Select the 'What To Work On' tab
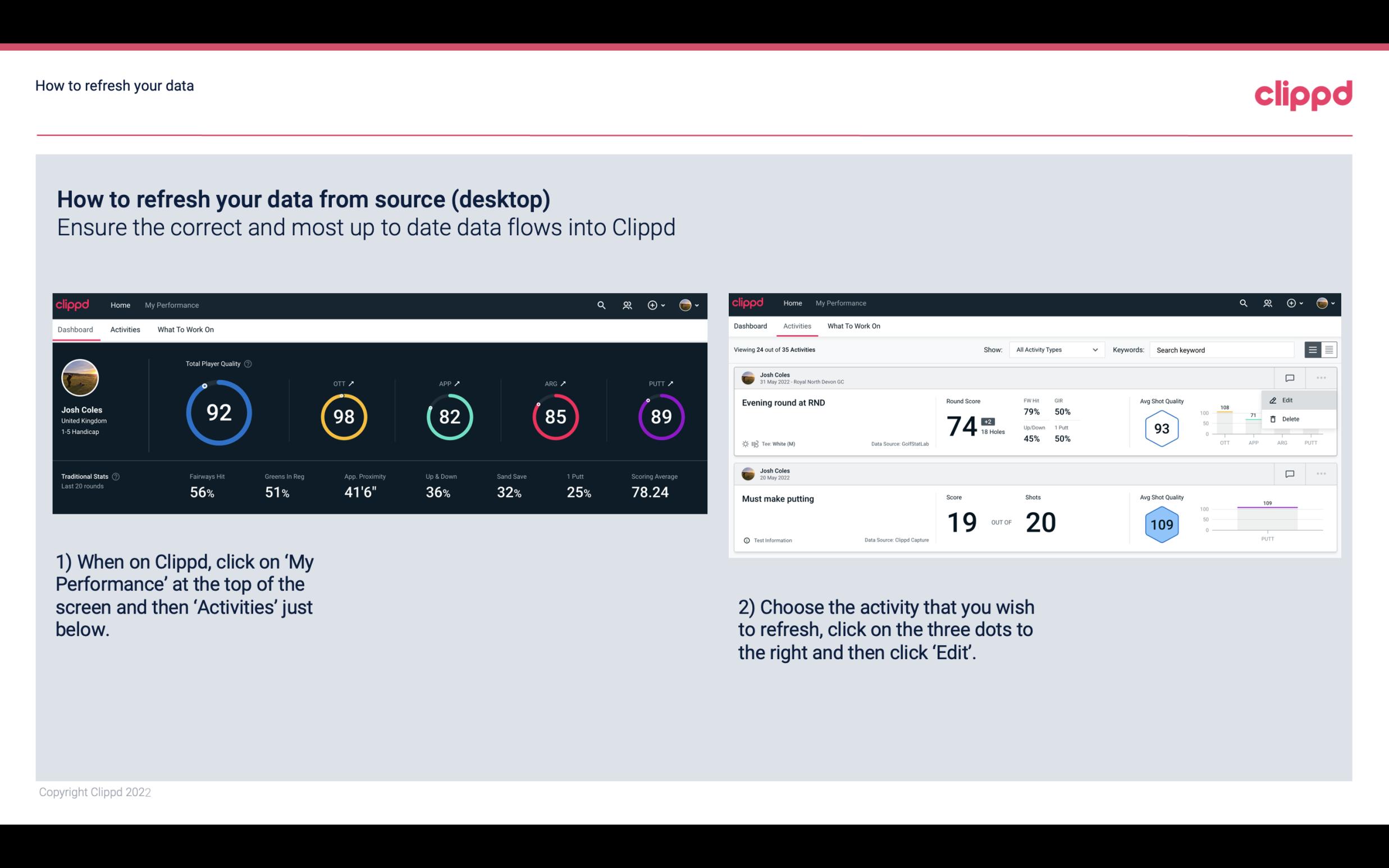Viewport: 1389px width, 868px height. point(185,329)
